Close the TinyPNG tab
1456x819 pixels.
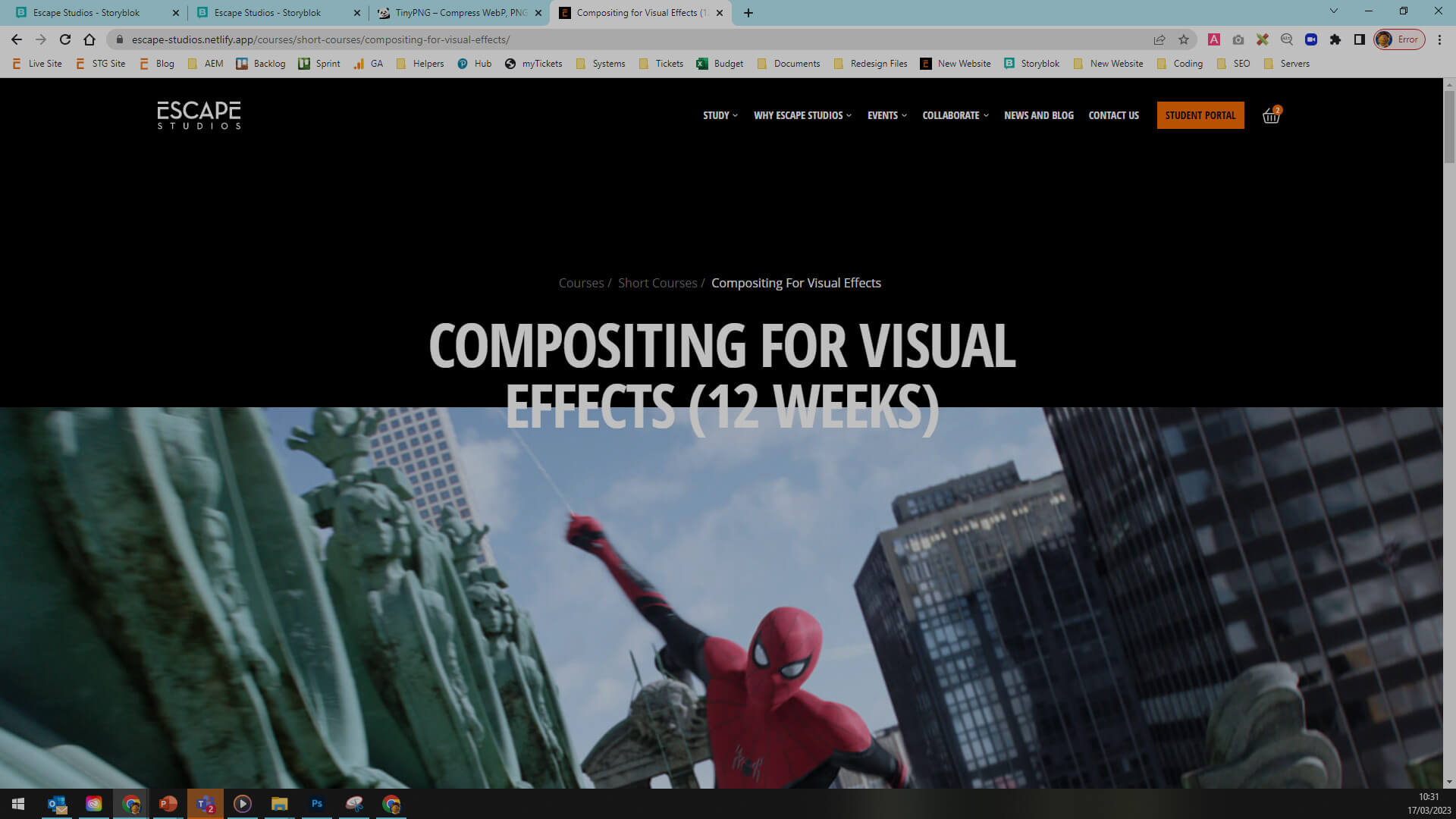tap(538, 13)
